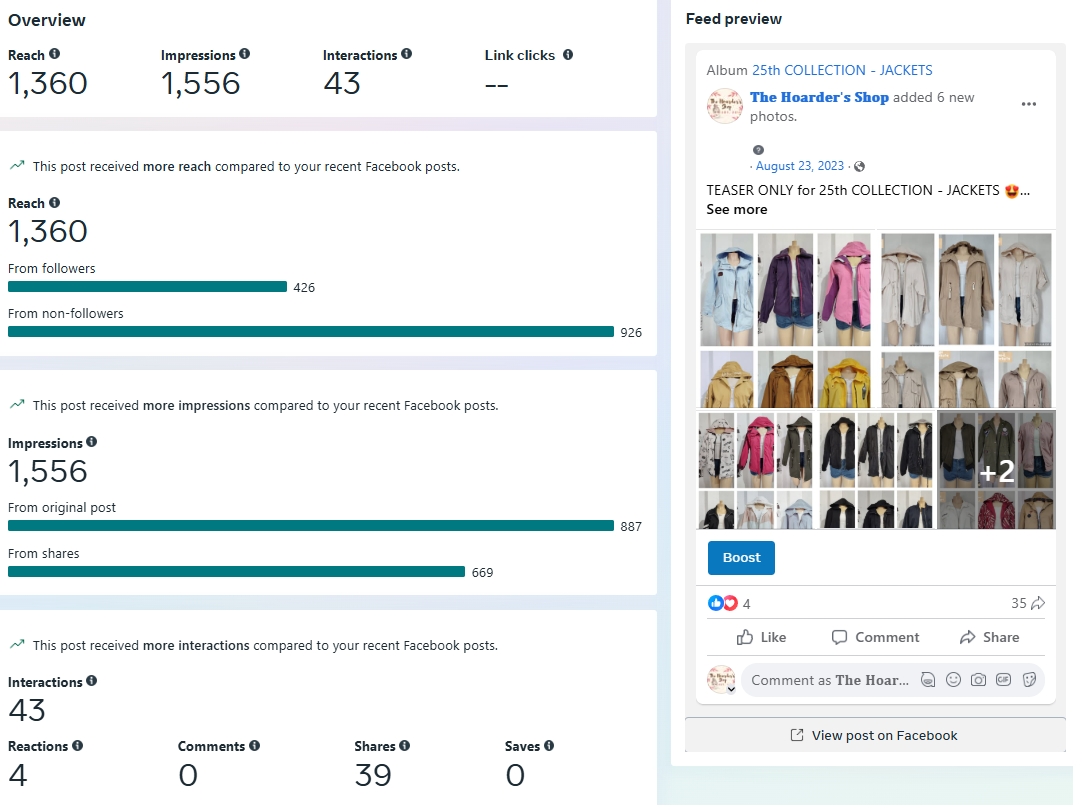
Task: Click the Like button on the post
Action: 761,637
